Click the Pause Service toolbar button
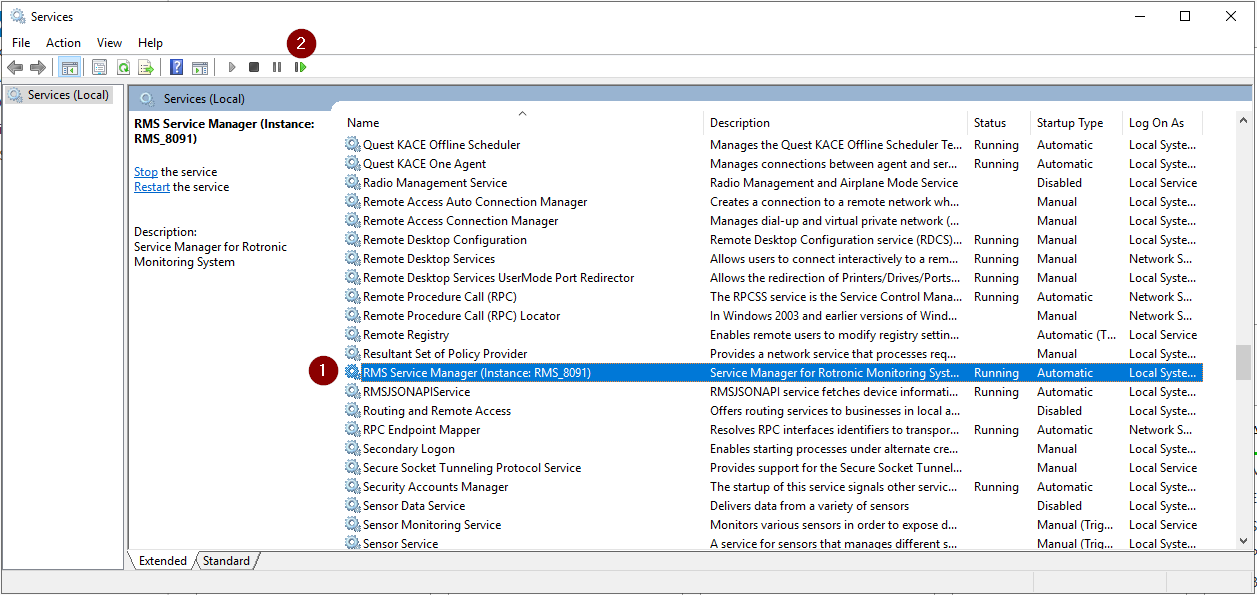Screen dimensions: 1257x595 [x=277, y=67]
